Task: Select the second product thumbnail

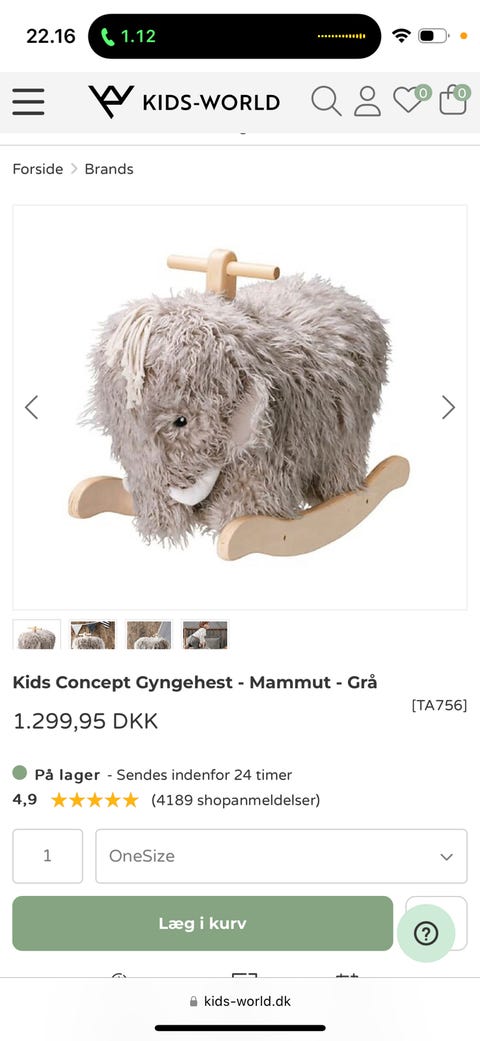Action: (x=93, y=635)
